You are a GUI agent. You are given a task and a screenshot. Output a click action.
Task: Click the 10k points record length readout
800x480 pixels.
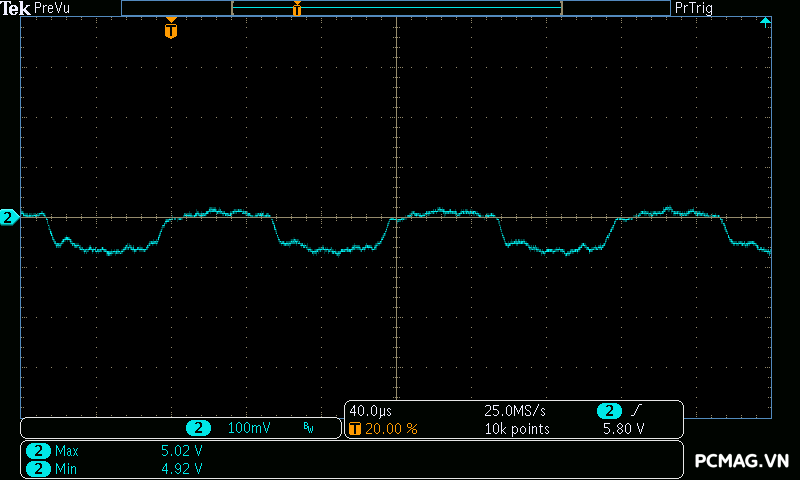coord(517,428)
